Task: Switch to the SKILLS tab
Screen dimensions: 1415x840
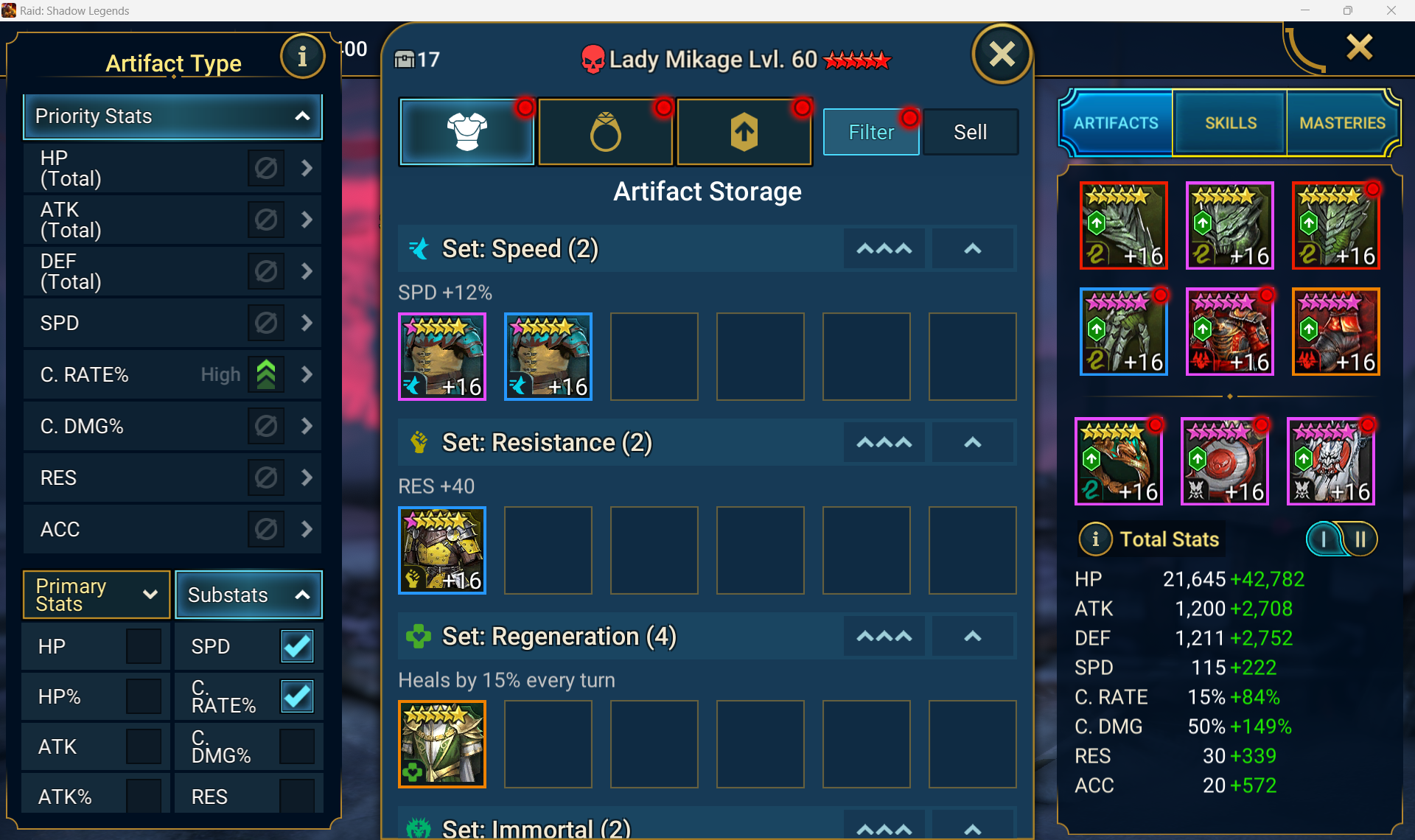Action: click(x=1230, y=123)
